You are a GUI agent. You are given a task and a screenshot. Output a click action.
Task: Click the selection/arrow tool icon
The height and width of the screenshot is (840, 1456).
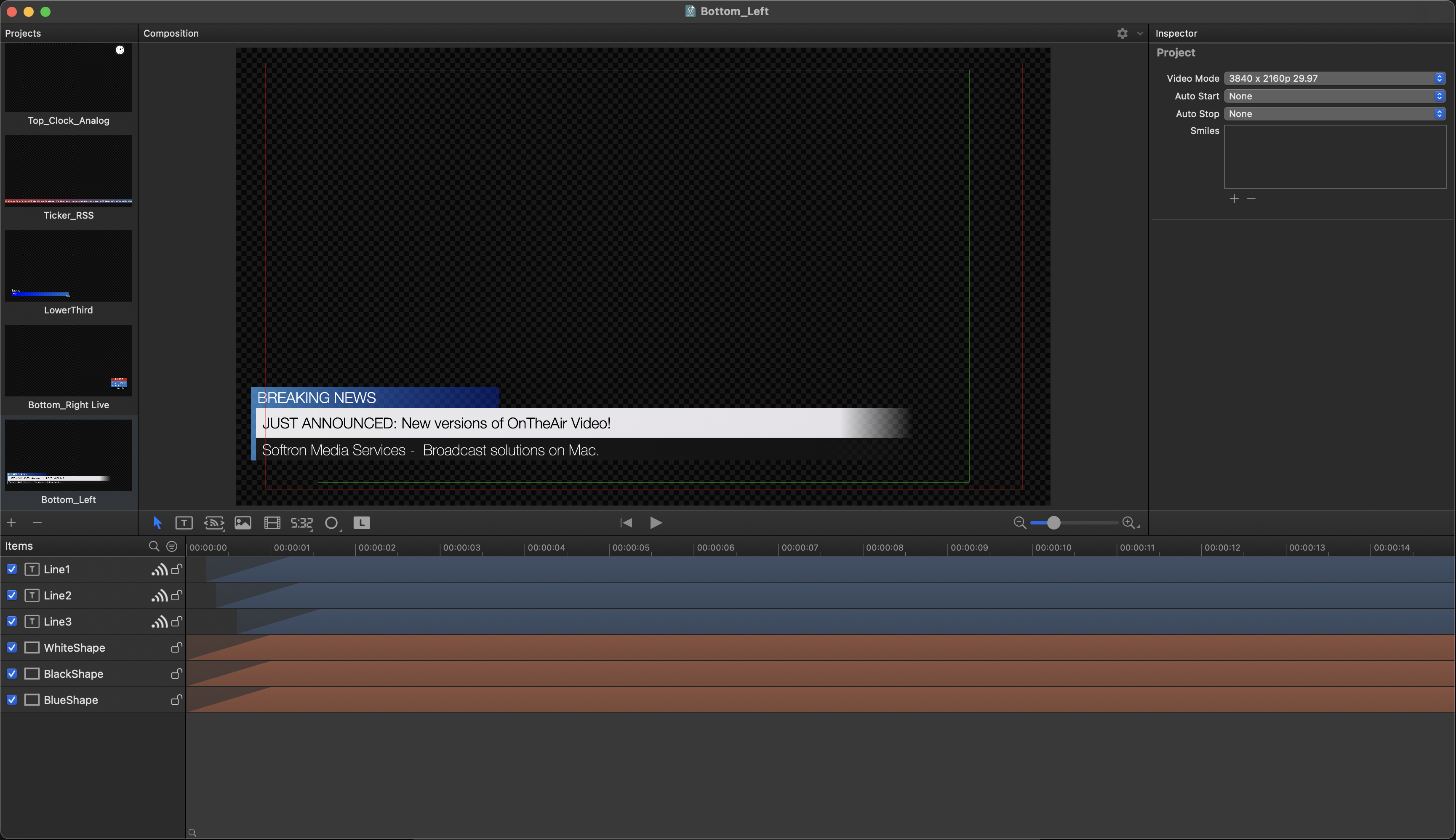pyautogui.click(x=157, y=522)
